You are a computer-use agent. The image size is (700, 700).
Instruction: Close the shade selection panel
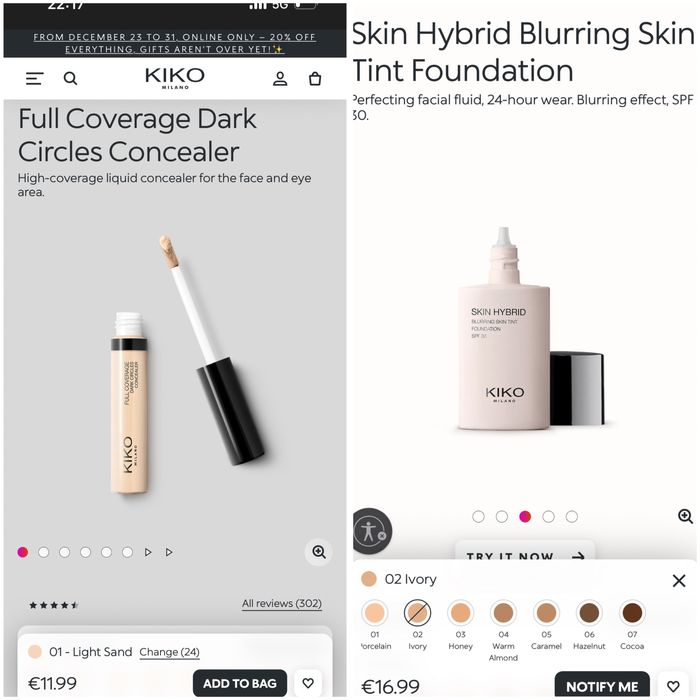click(679, 580)
